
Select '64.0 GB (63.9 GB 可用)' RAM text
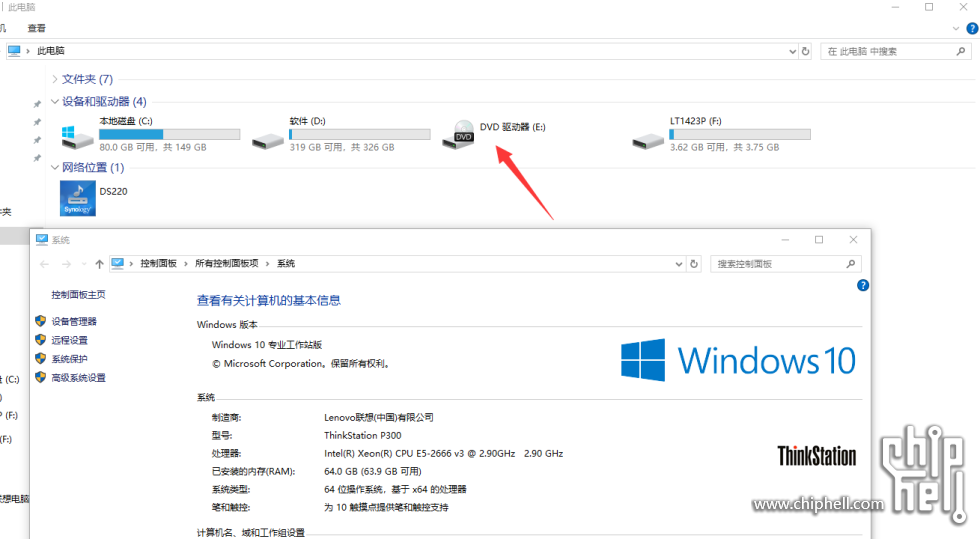click(372, 471)
